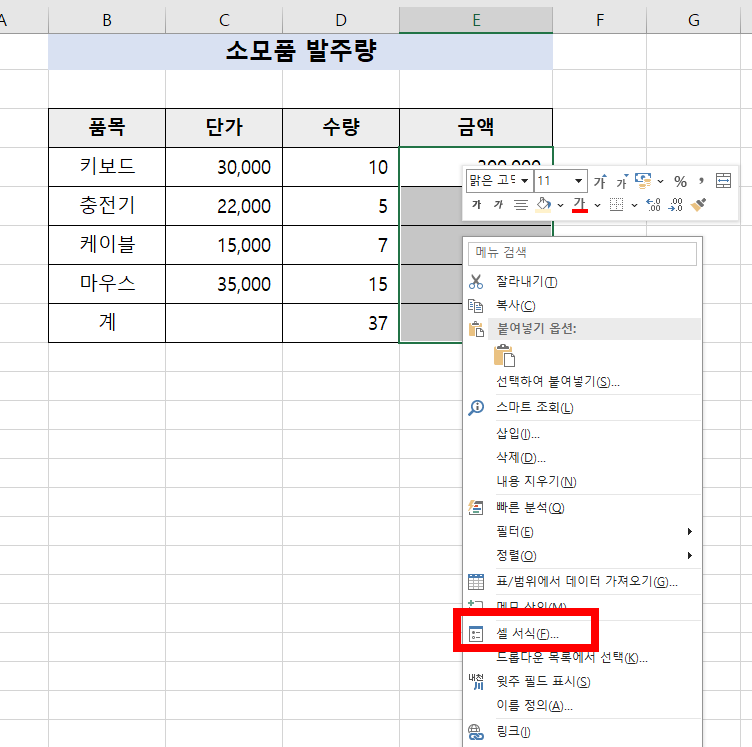Choose 윗주 필드 표시(S)
The image size is (752, 747).
[x=582, y=681]
